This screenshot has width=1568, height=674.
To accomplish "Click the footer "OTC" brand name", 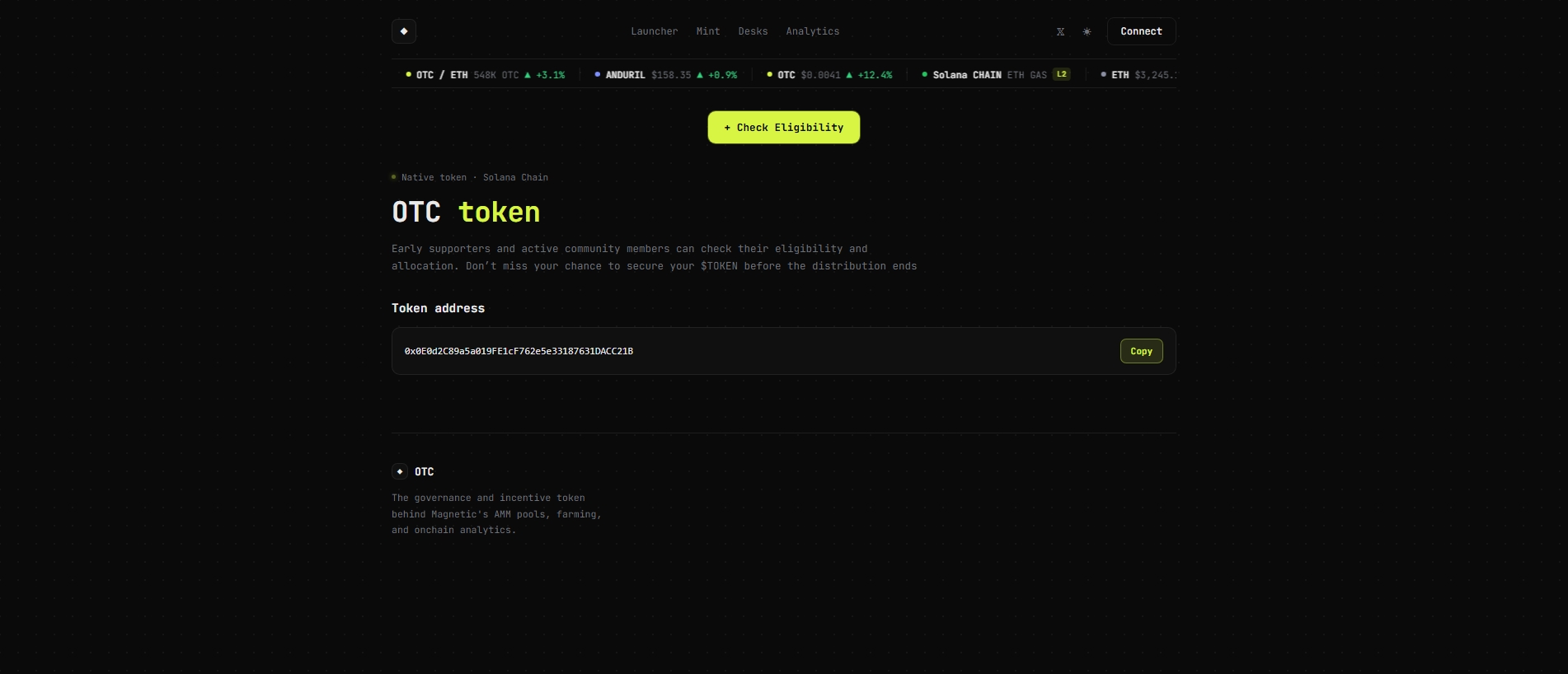I will pos(424,471).
